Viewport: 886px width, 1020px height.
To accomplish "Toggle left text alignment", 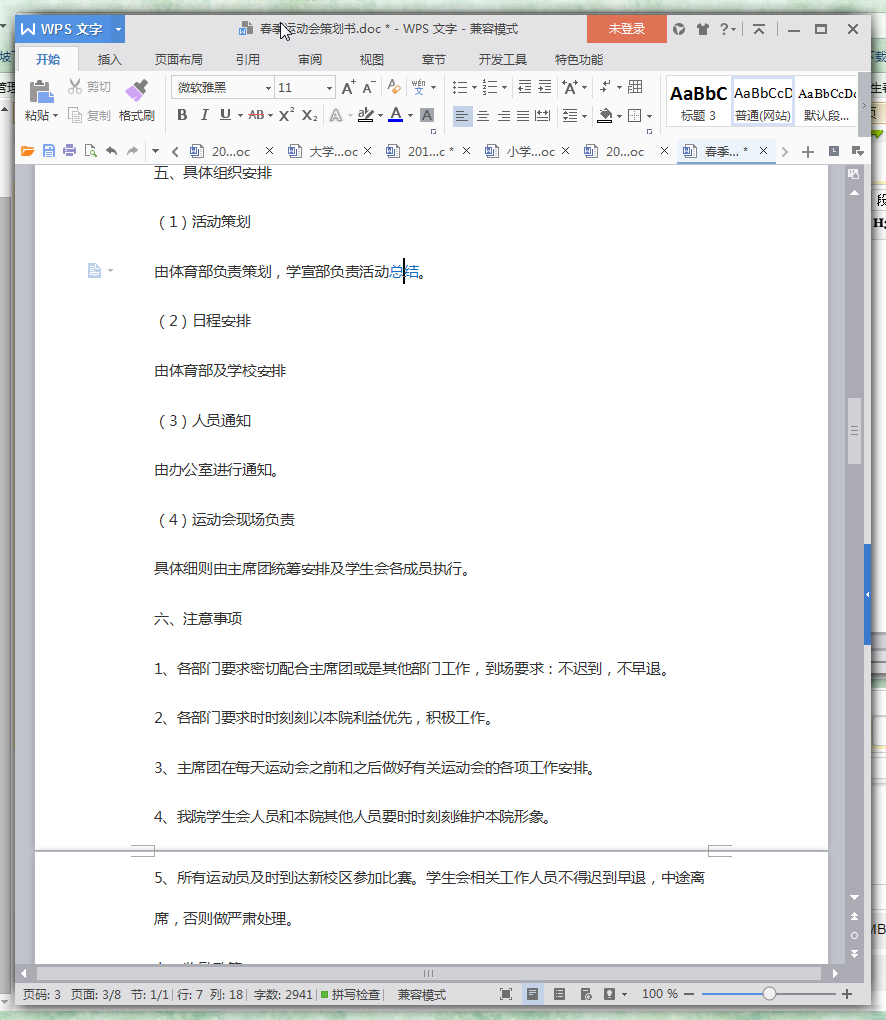I will tap(462, 116).
